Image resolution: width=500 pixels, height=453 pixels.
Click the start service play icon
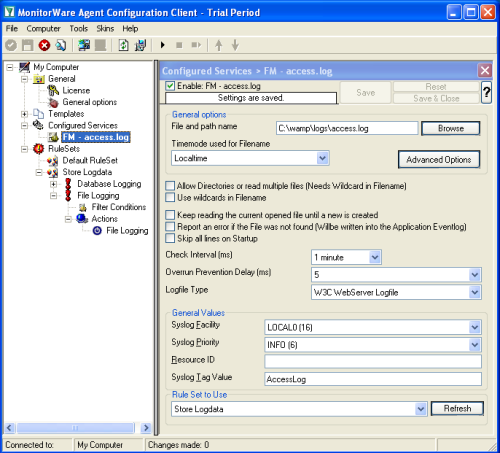(163, 45)
